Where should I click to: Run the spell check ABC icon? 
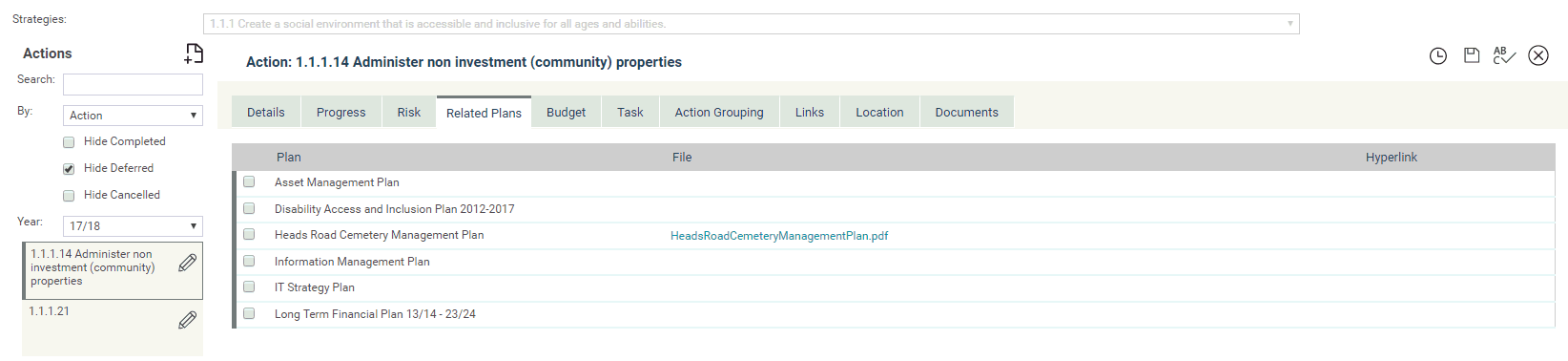coord(1504,55)
